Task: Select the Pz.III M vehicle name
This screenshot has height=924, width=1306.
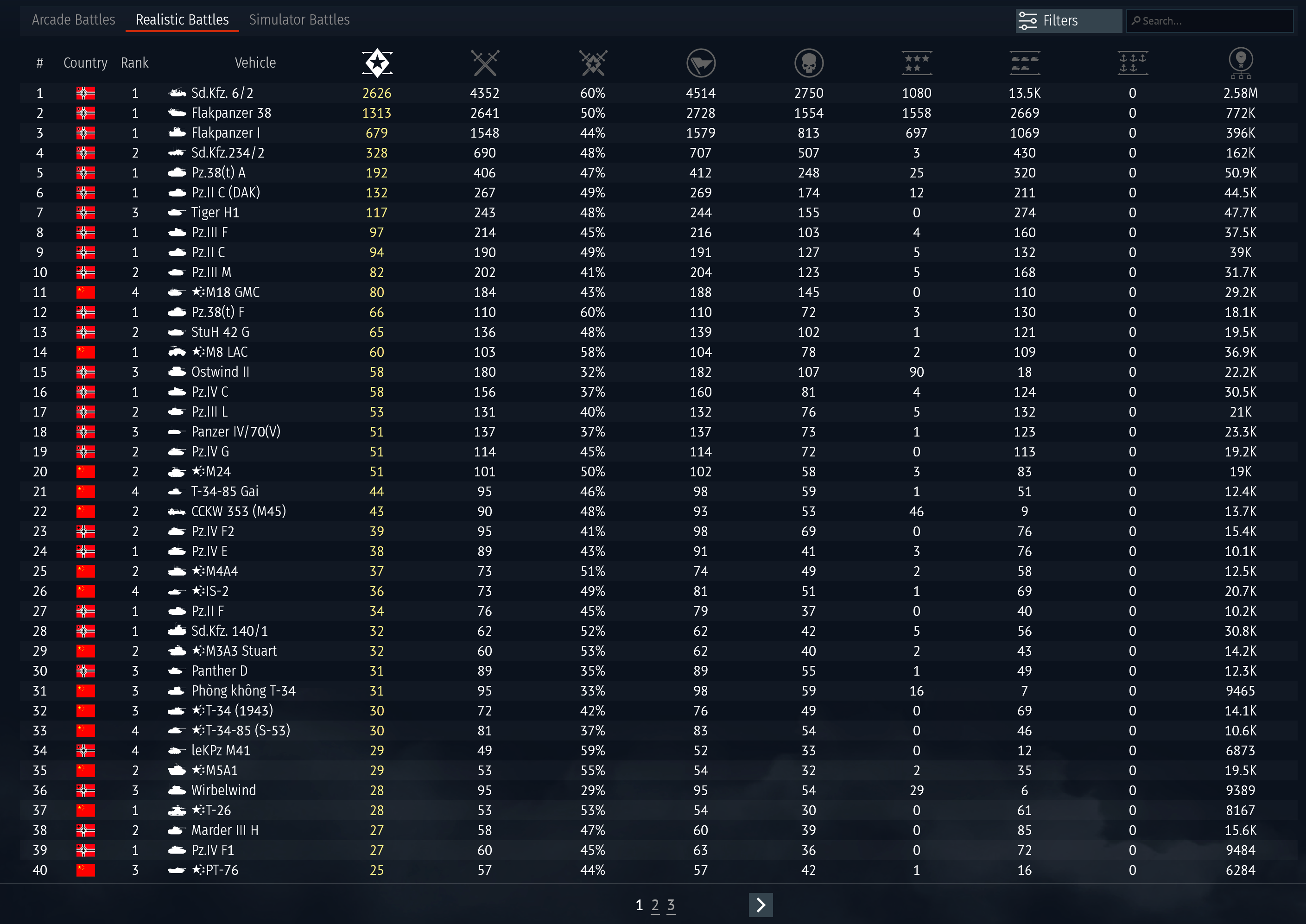Action: pyautogui.click(x=211, y=272)
